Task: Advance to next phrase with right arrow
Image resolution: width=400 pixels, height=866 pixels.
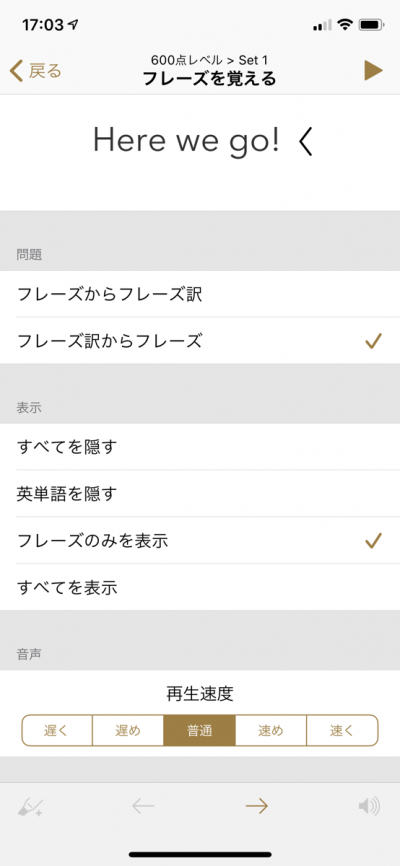Action: pos(257,807)
